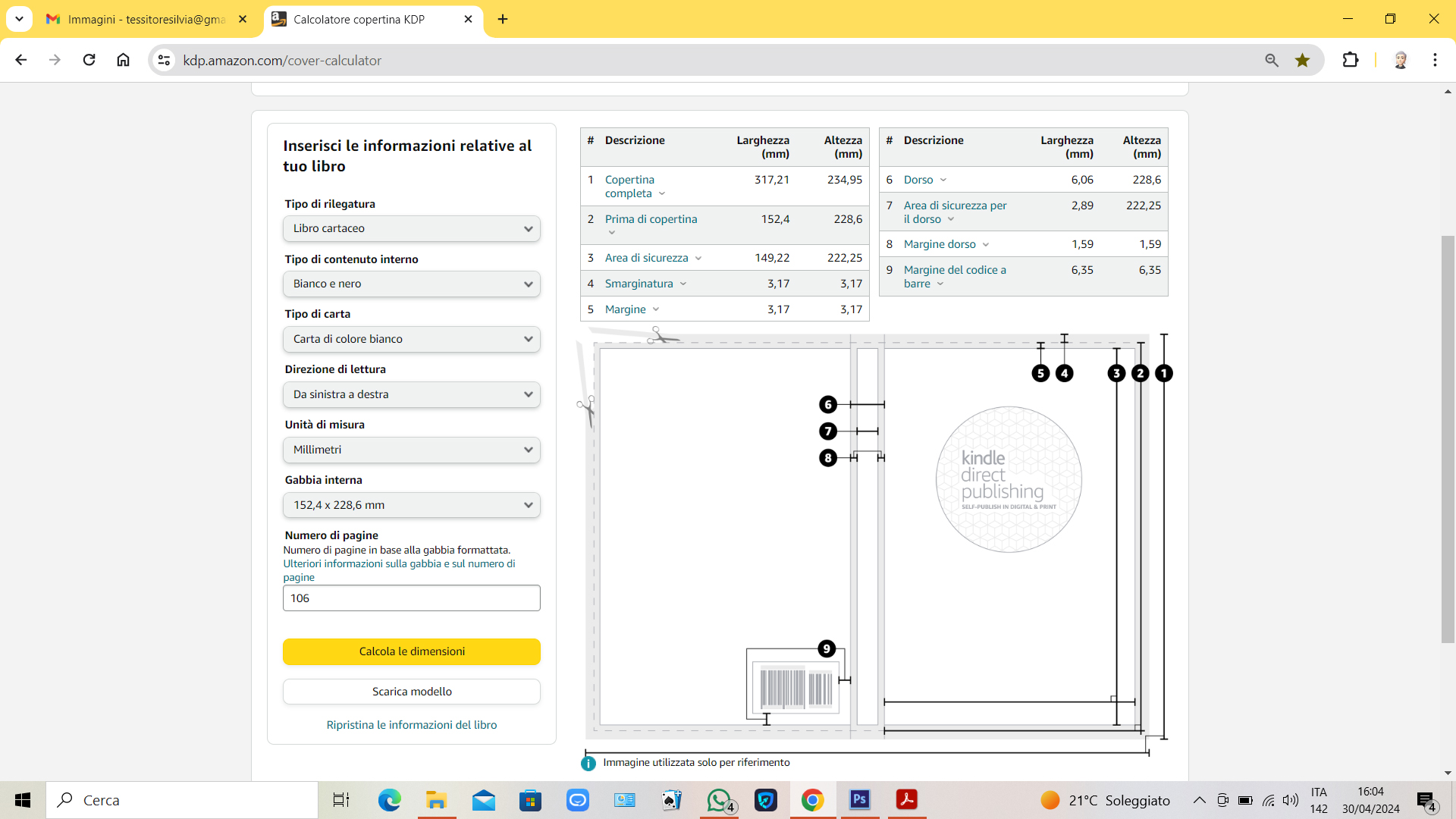The width and height of the screenshot is (1456, 819).
Task: Open the browser extensions menu
Action: tap(1351, 60)
